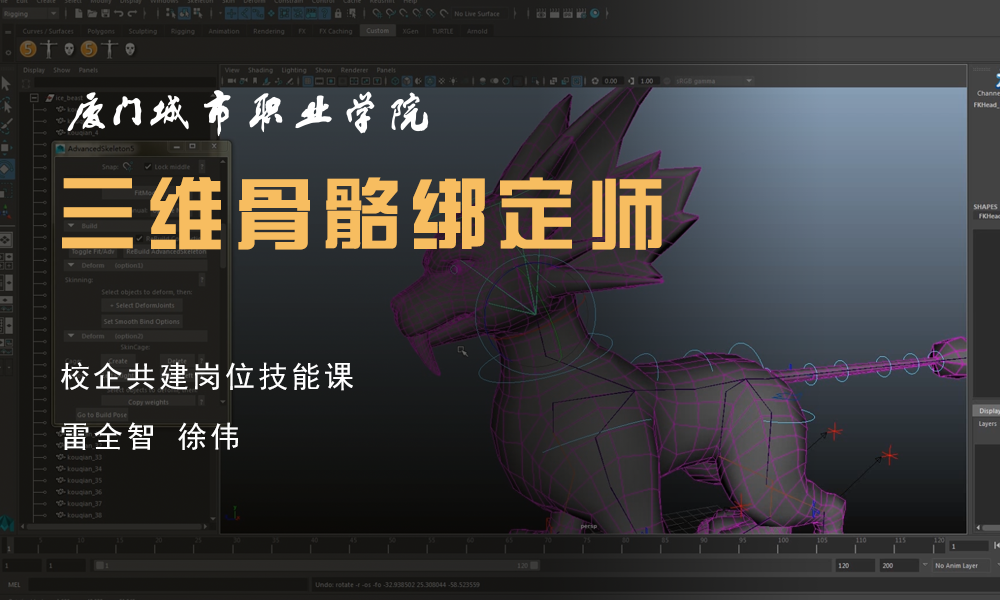The image size is (1000, 600).
Task: Switch to the Rigging shelf tab
Action: tap(182, 31)
